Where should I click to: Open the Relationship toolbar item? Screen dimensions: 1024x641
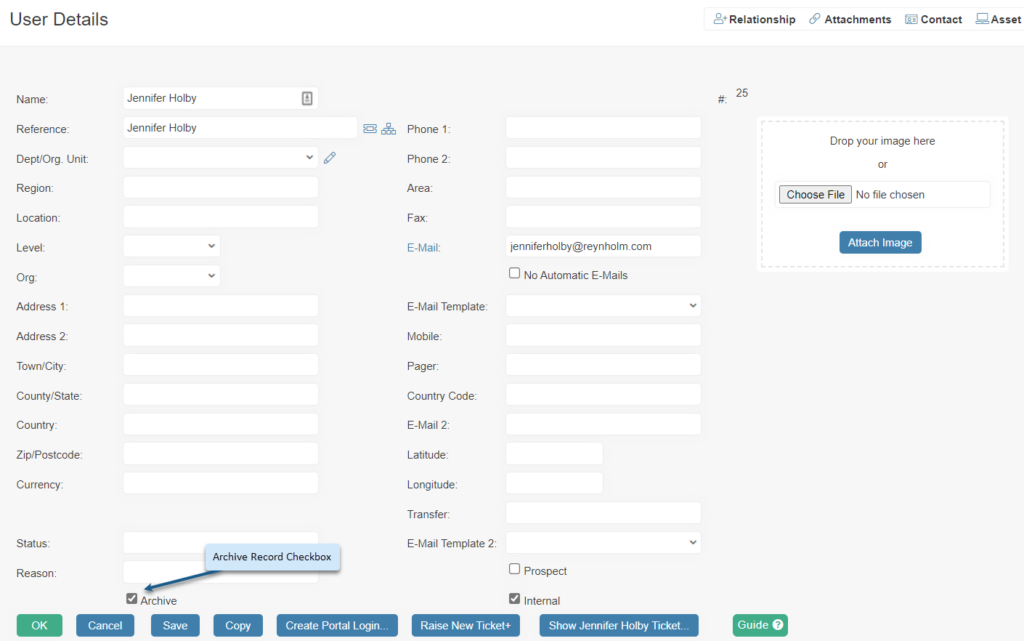pyautogui.click(x=754, y=19)
